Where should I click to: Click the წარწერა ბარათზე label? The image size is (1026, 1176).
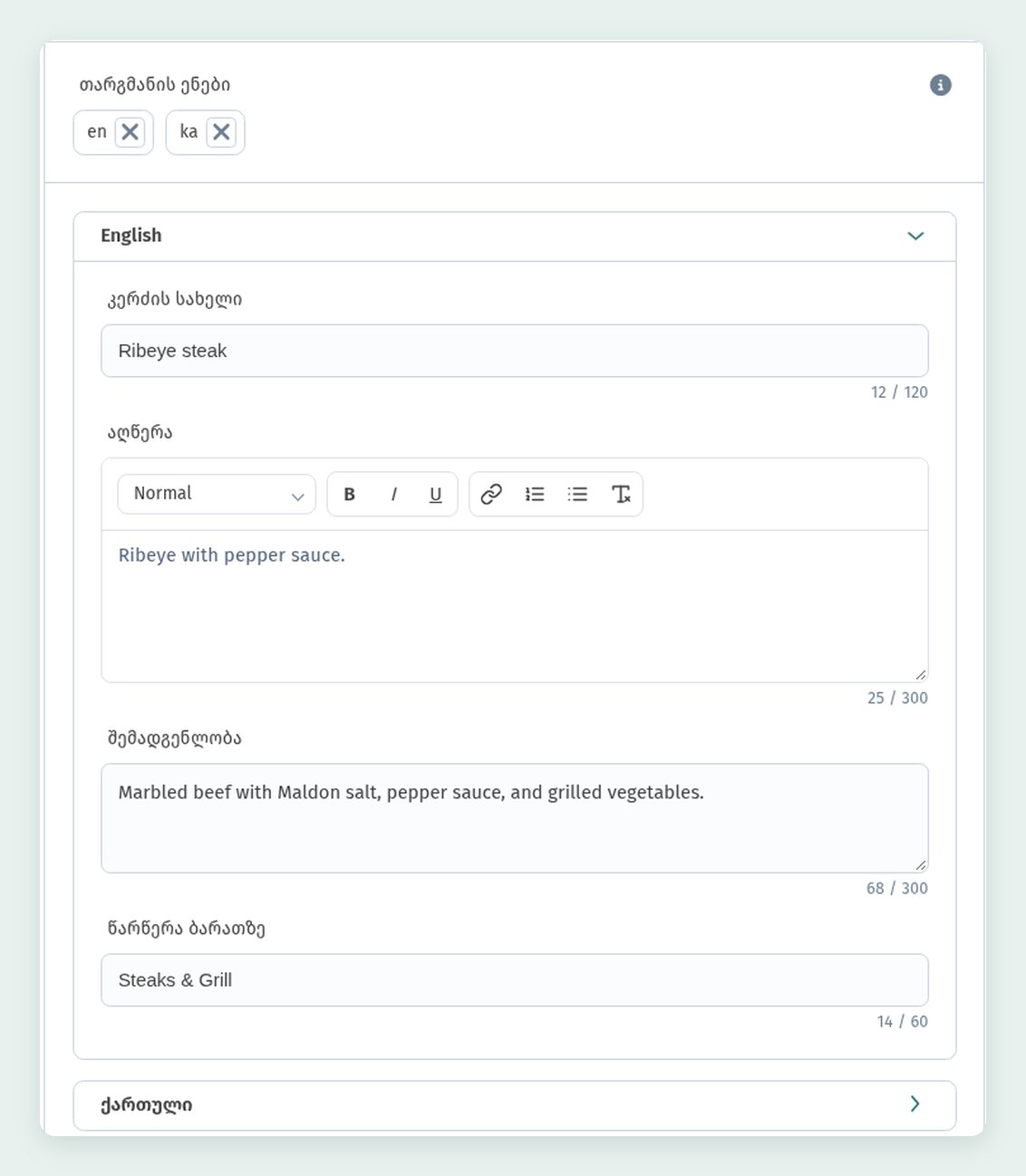[186, 928]
